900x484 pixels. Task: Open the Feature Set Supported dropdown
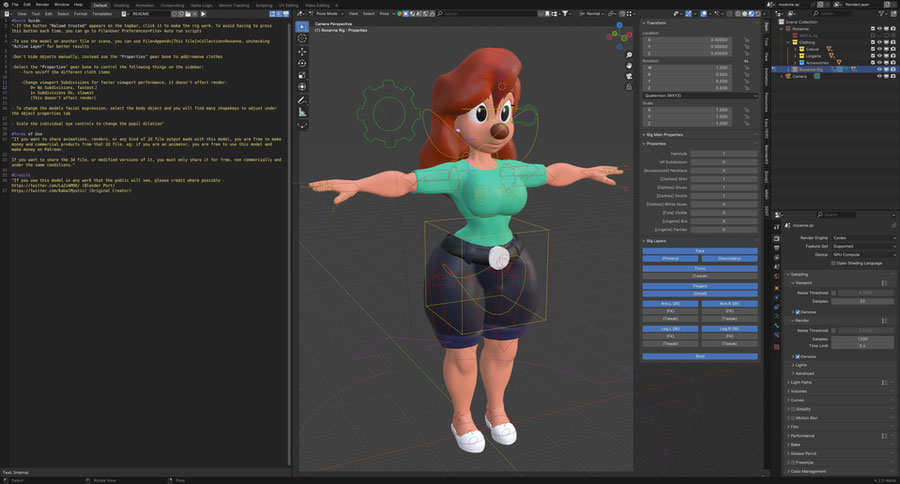pyautogui.click(x=864, y=246)
